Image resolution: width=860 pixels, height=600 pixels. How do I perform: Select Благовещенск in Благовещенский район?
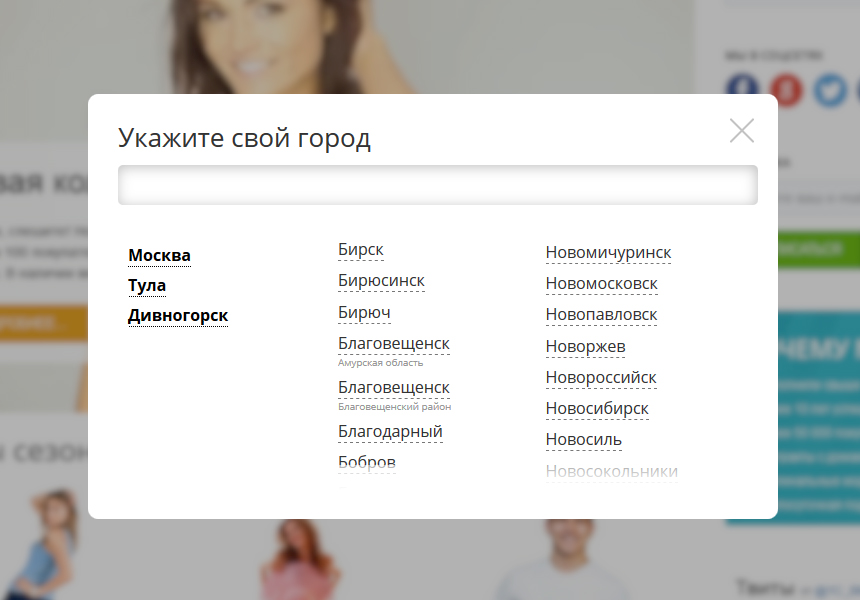pyautogui.click(x=393, y=387)
